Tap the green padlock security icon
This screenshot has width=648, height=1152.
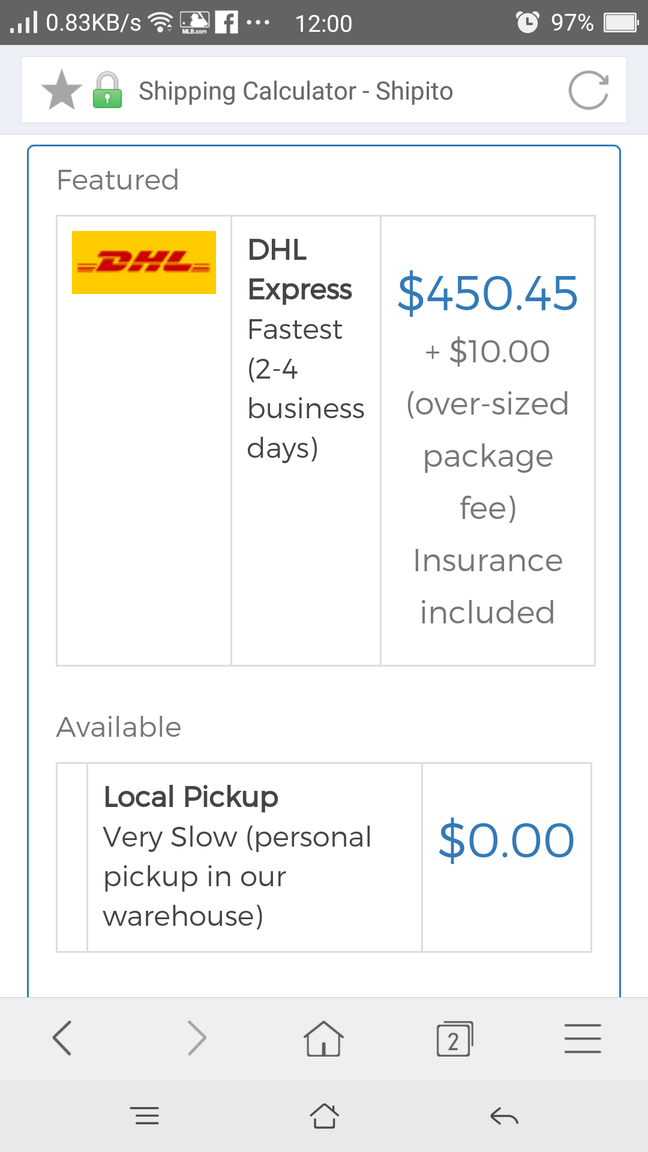[107, 90]
